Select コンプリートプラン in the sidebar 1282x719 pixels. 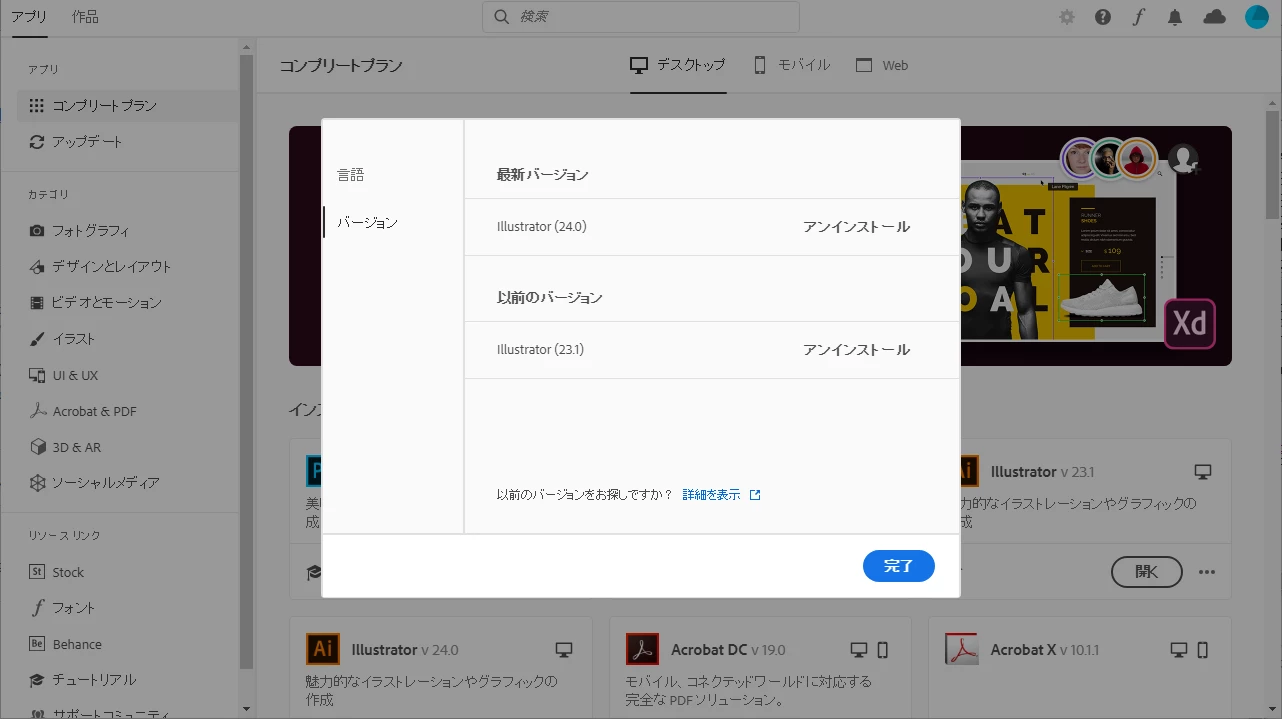(x=127, y=105)
